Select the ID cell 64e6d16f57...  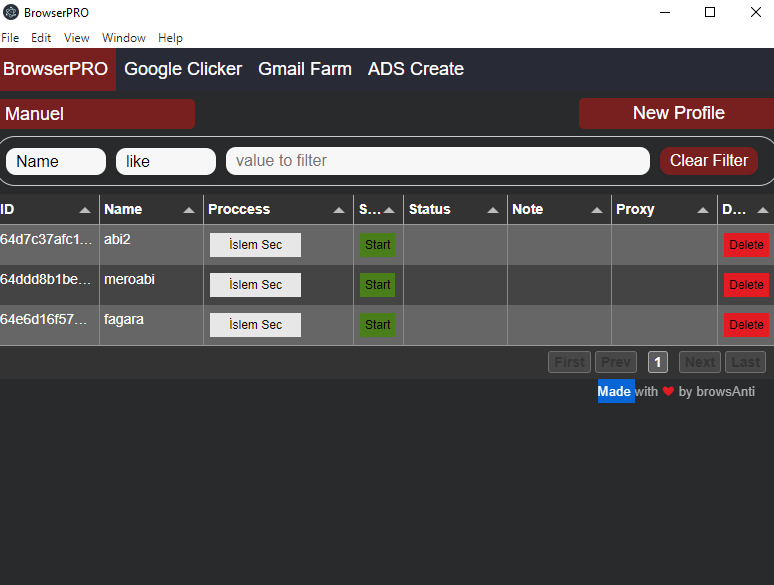click(49, 325)
